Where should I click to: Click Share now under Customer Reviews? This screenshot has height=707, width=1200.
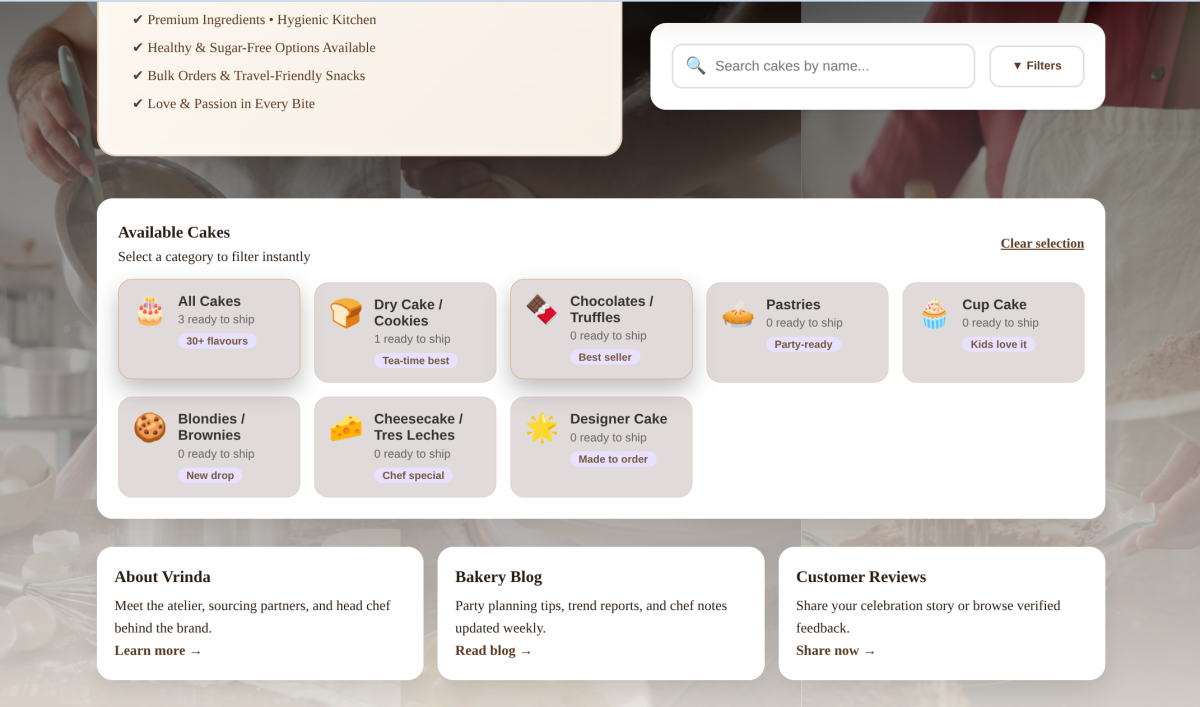click(x=835, y=651)
